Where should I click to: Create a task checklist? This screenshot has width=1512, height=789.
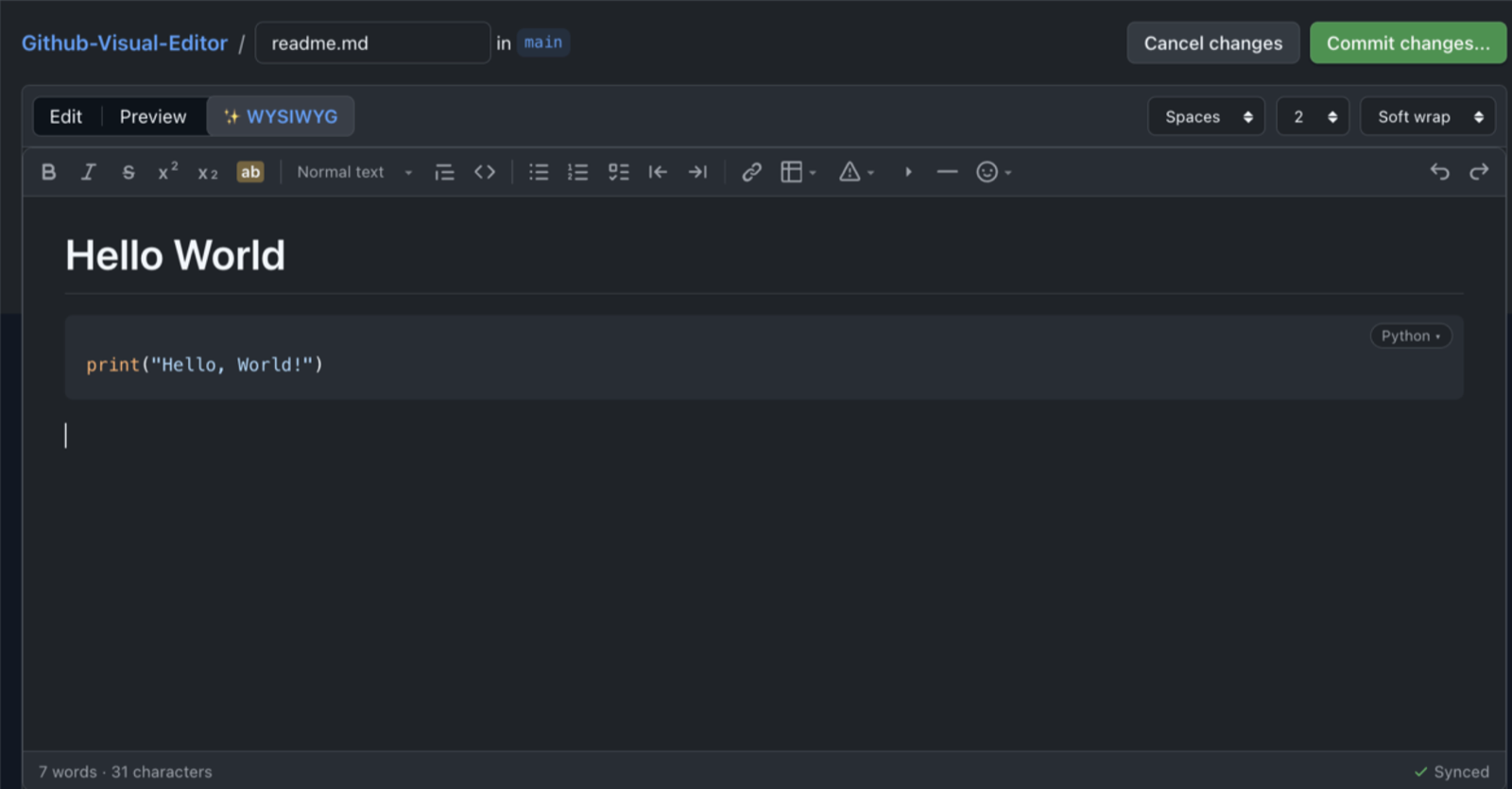618,172
